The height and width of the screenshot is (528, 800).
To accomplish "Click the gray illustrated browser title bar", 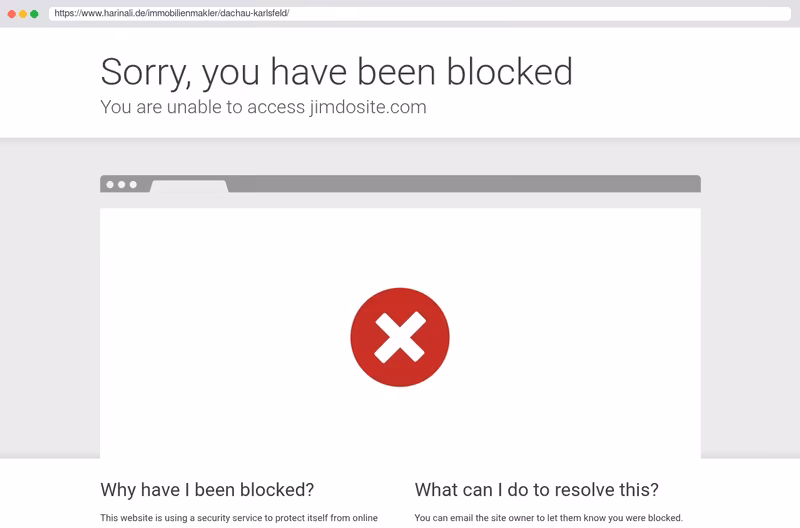I will point(400,184).
